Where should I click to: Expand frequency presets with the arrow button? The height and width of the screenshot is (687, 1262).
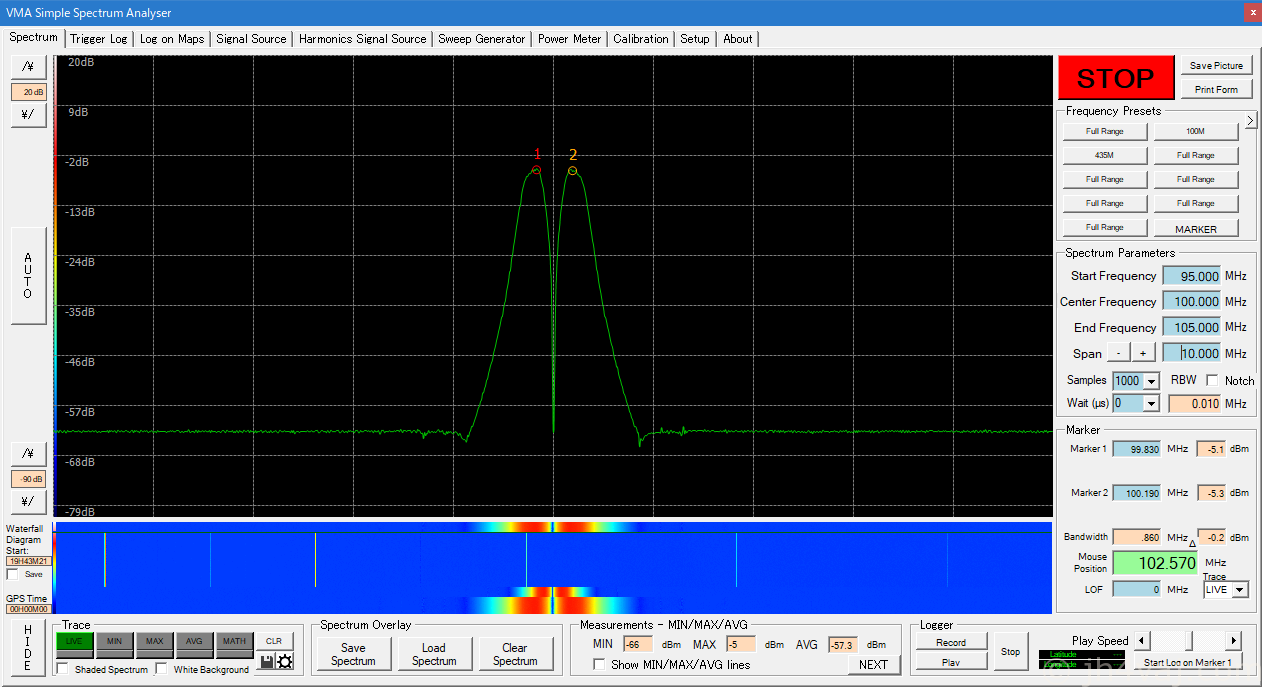click(x=1250, y=121)
